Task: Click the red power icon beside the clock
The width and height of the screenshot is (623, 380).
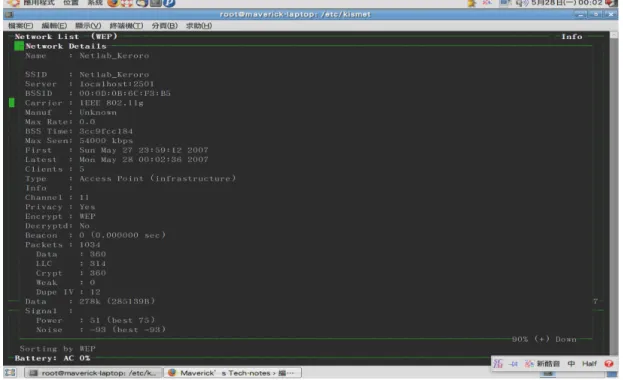Action: pyautogui.click(x=611, y=3)
